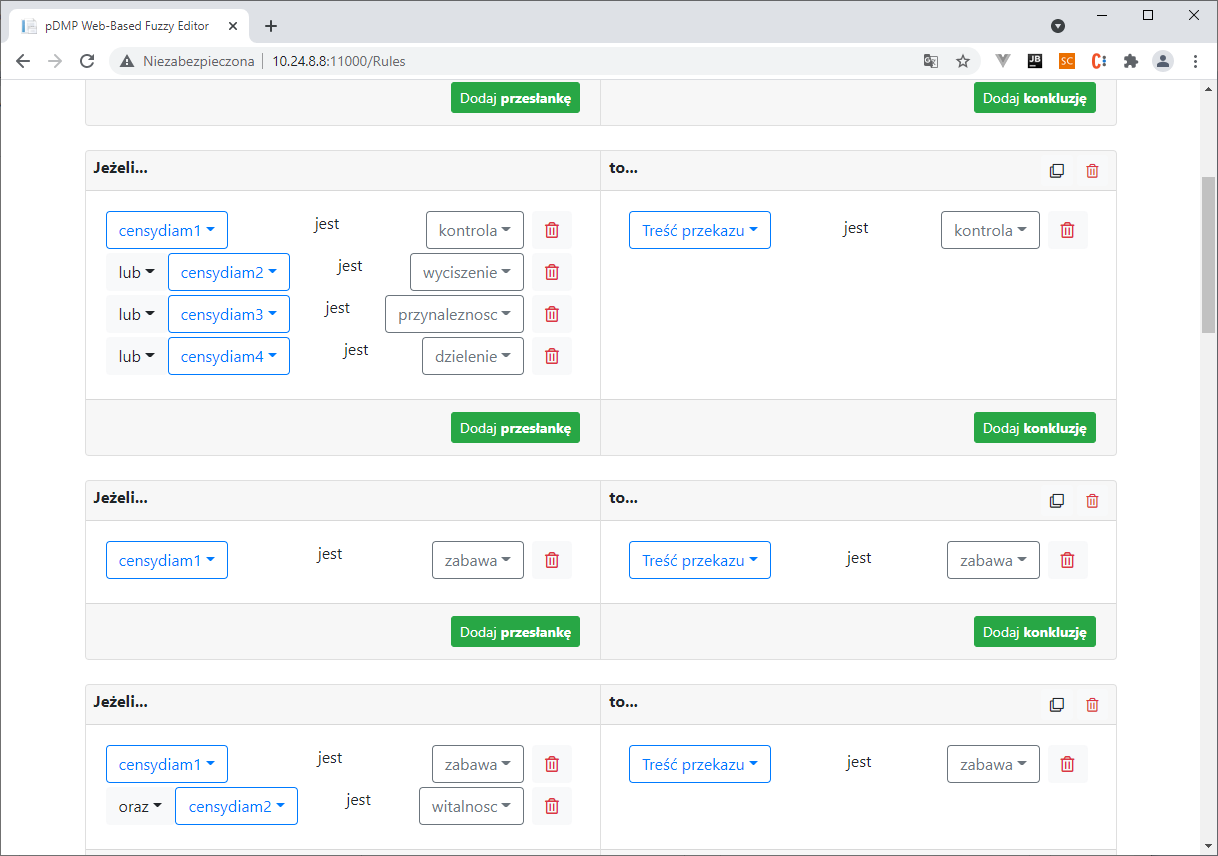1218x856 pixels.
Task: Click the page vertical scrollbar thumb
Action: (x=1208, y=254)
